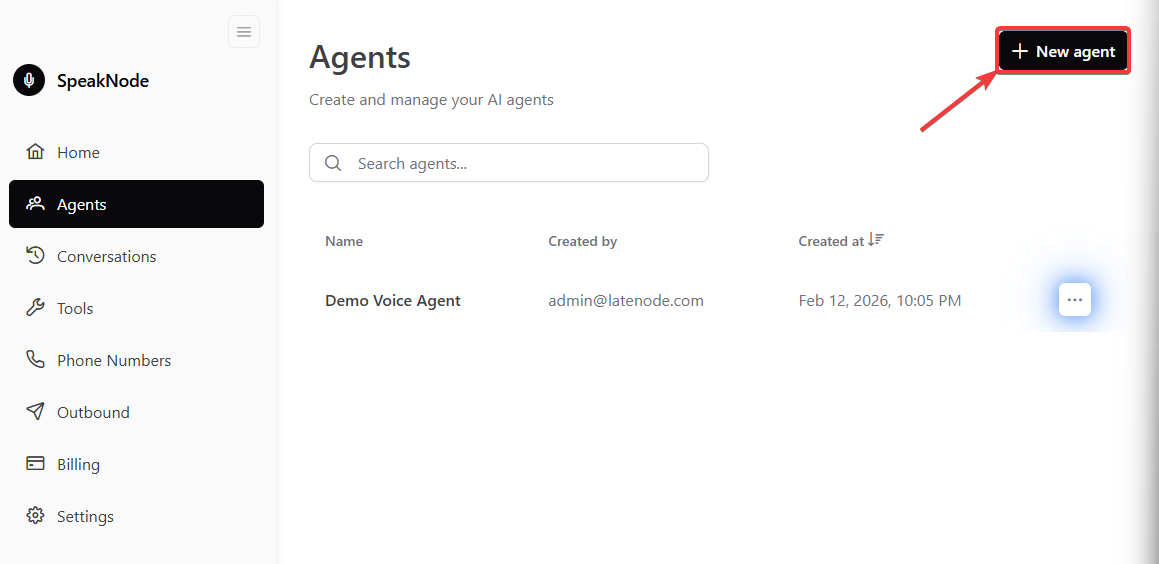
Task: Click the magnifier icon in the search box
Action: [334, 163]
